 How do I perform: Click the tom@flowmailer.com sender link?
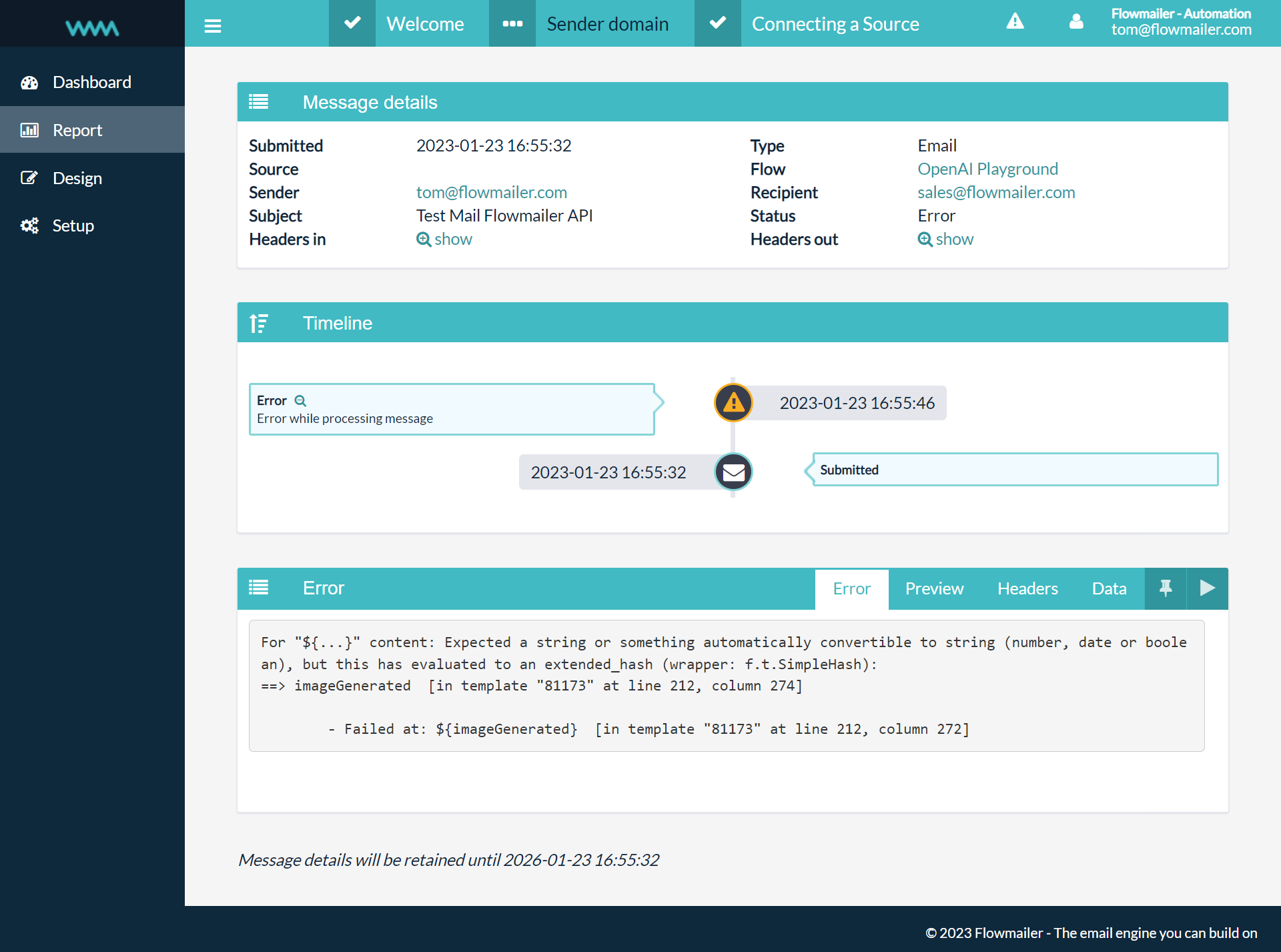(x=492, y=193)
